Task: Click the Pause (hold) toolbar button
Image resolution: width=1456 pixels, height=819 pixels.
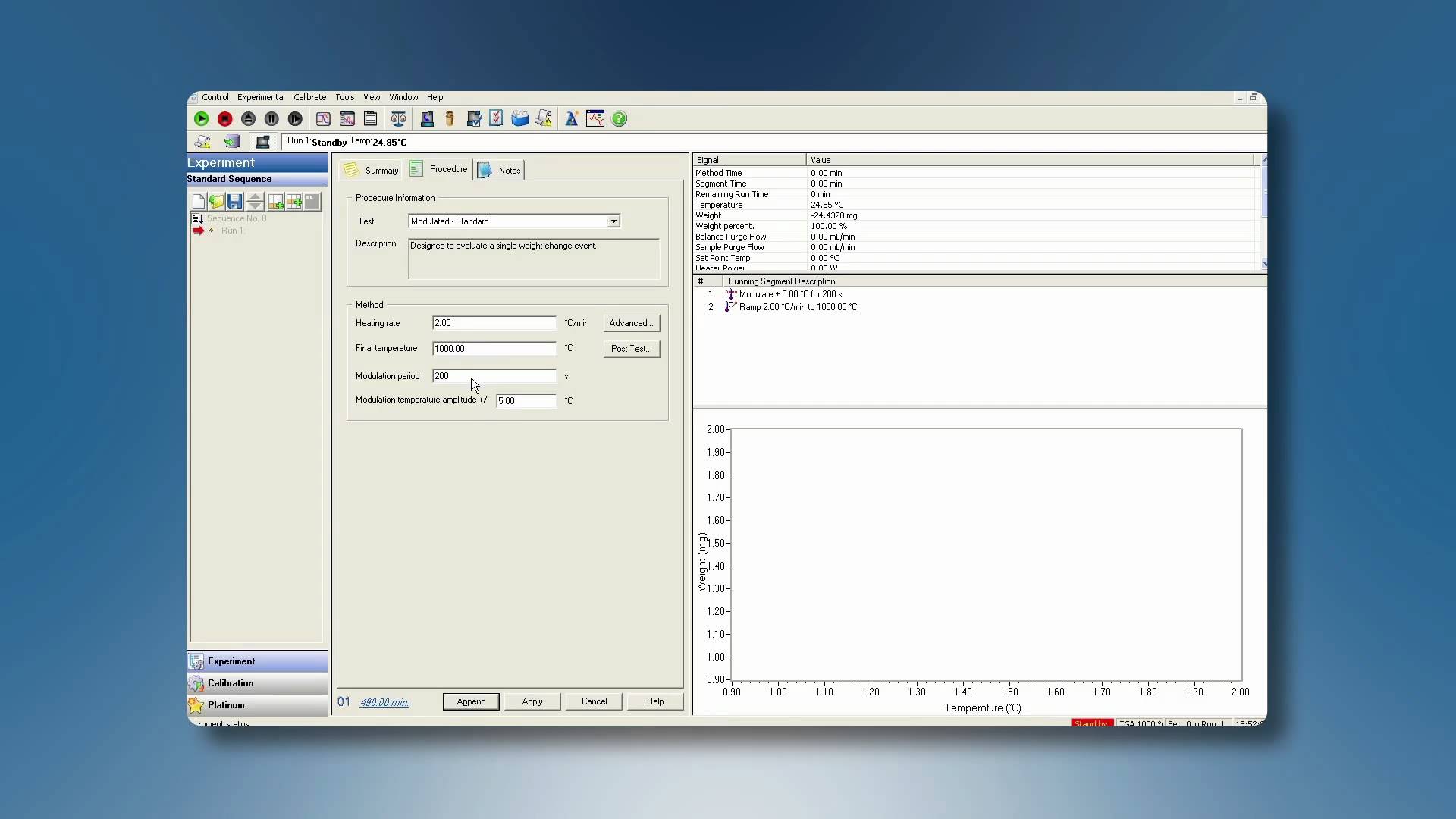Action: point(271,119)
